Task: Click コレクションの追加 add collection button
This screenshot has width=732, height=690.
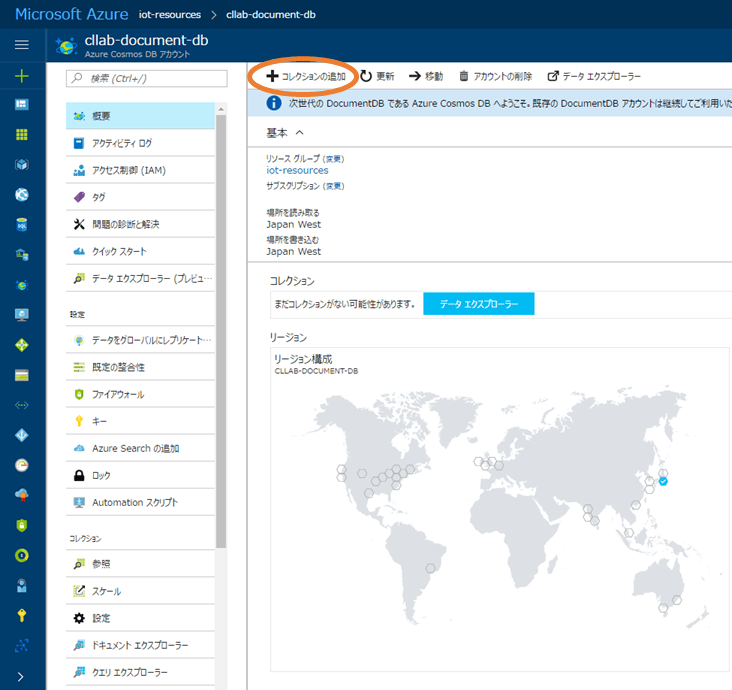Action: (x=306, y=76)
